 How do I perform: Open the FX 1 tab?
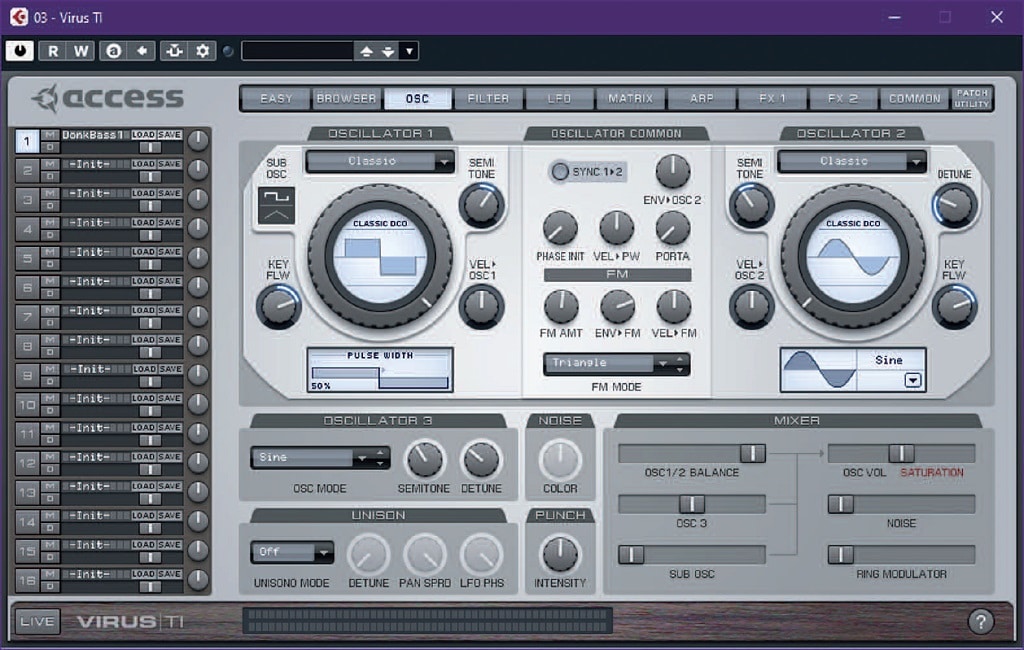(773, 99)
